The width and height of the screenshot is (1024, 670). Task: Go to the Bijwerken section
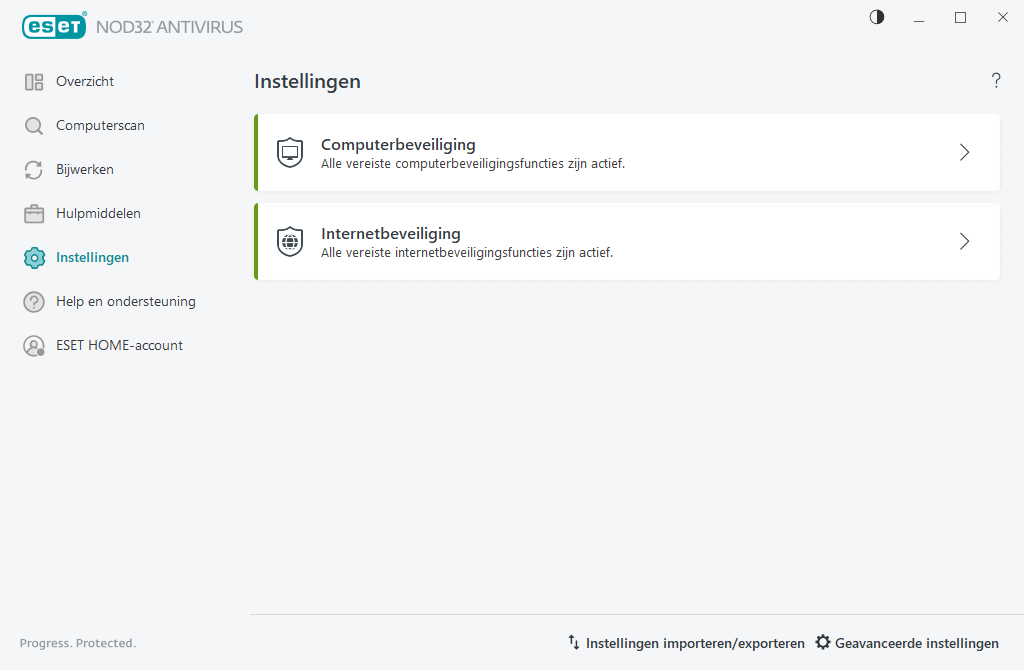point(85,170)
